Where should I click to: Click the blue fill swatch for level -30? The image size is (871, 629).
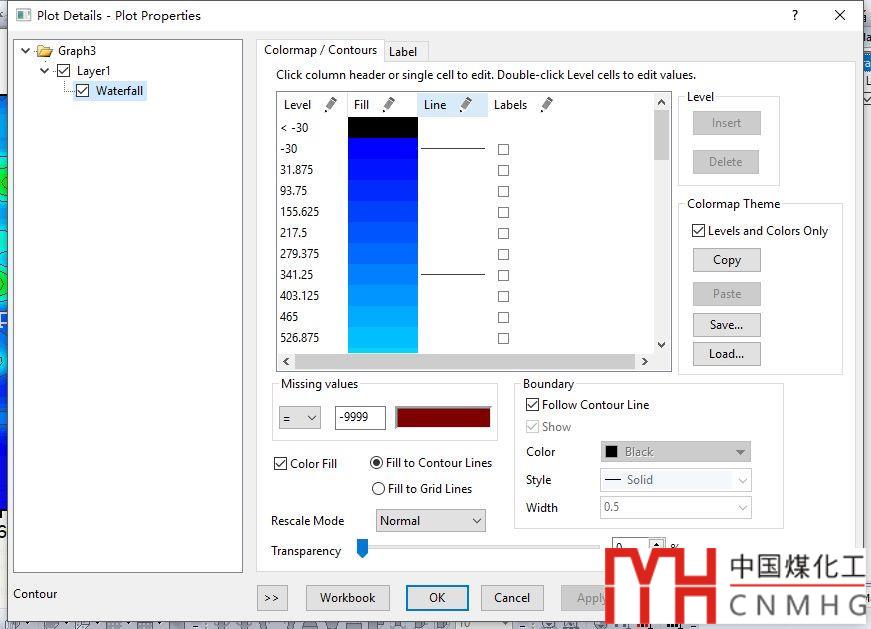pyautogui.click(x=383, y=148)
